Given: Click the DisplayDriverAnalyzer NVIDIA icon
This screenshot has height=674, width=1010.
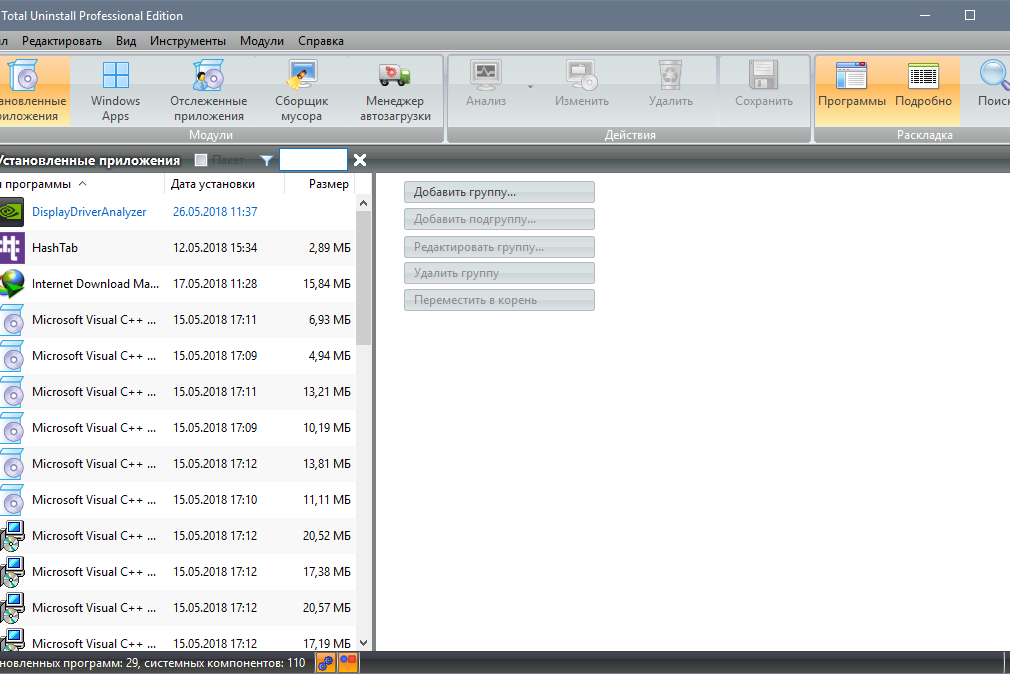Looking at the screenshot, I should click(x=12, y=212).
